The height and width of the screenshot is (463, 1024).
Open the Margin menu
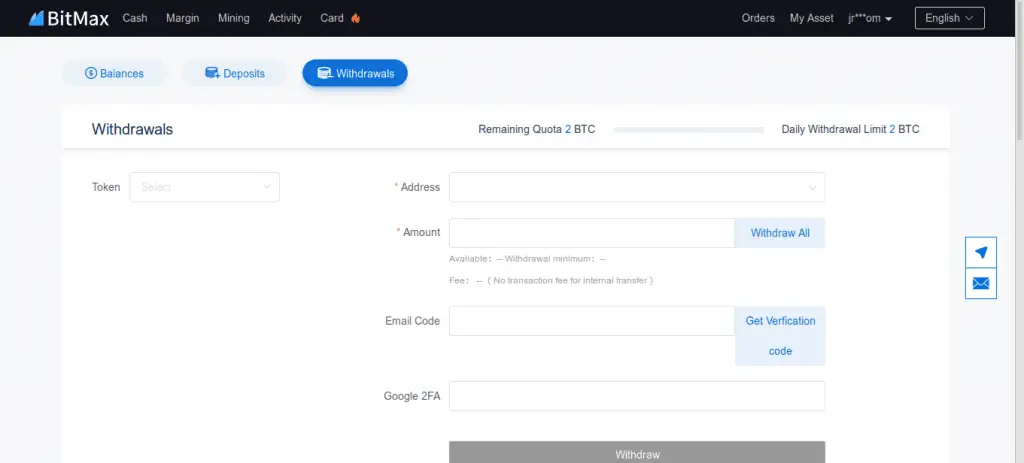point(182,18)
